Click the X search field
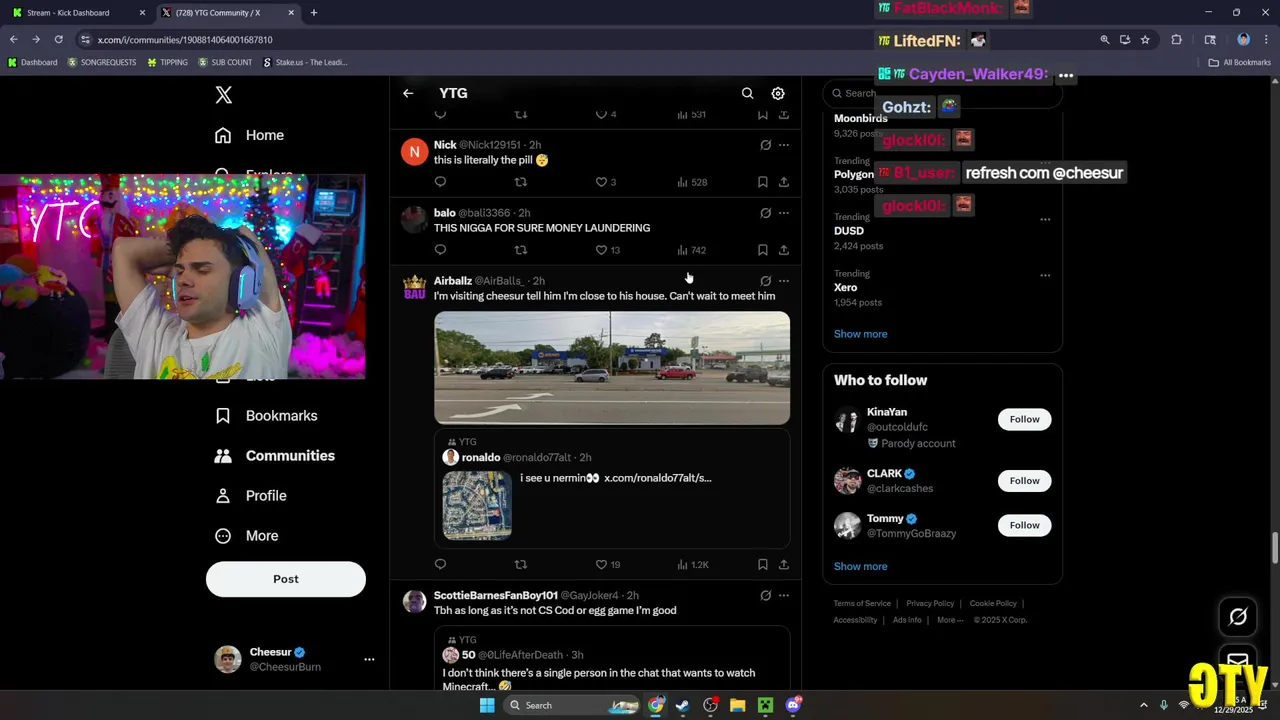The image size is (1280, 720). click(x=942, y=93)
